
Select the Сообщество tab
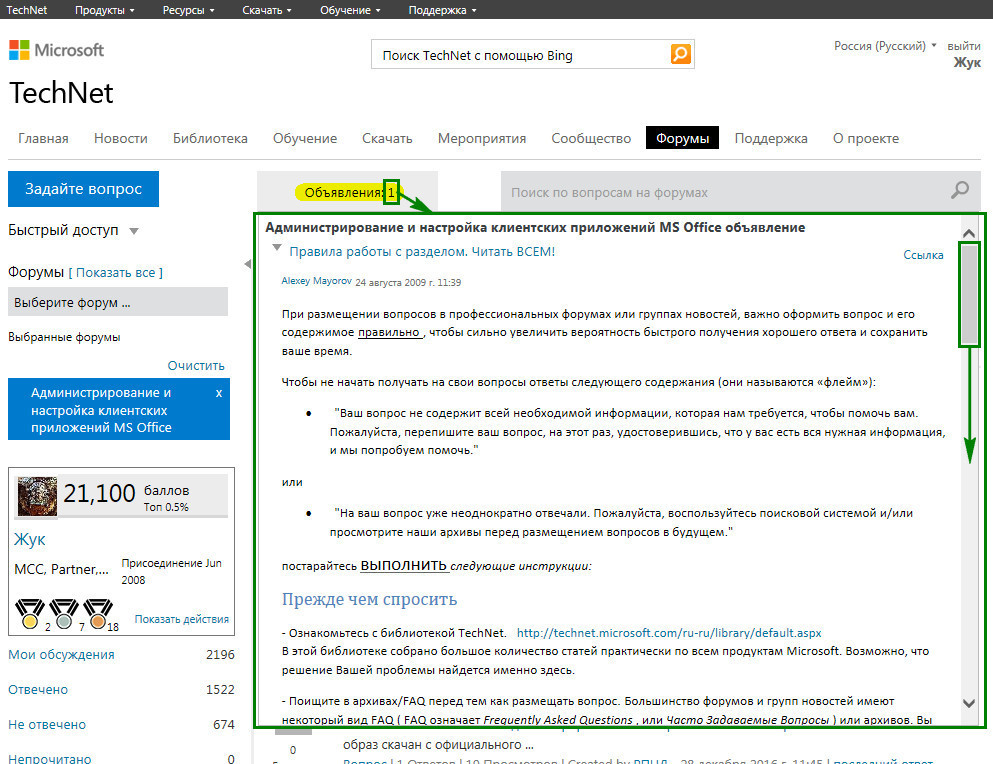[x=591, y=138]
